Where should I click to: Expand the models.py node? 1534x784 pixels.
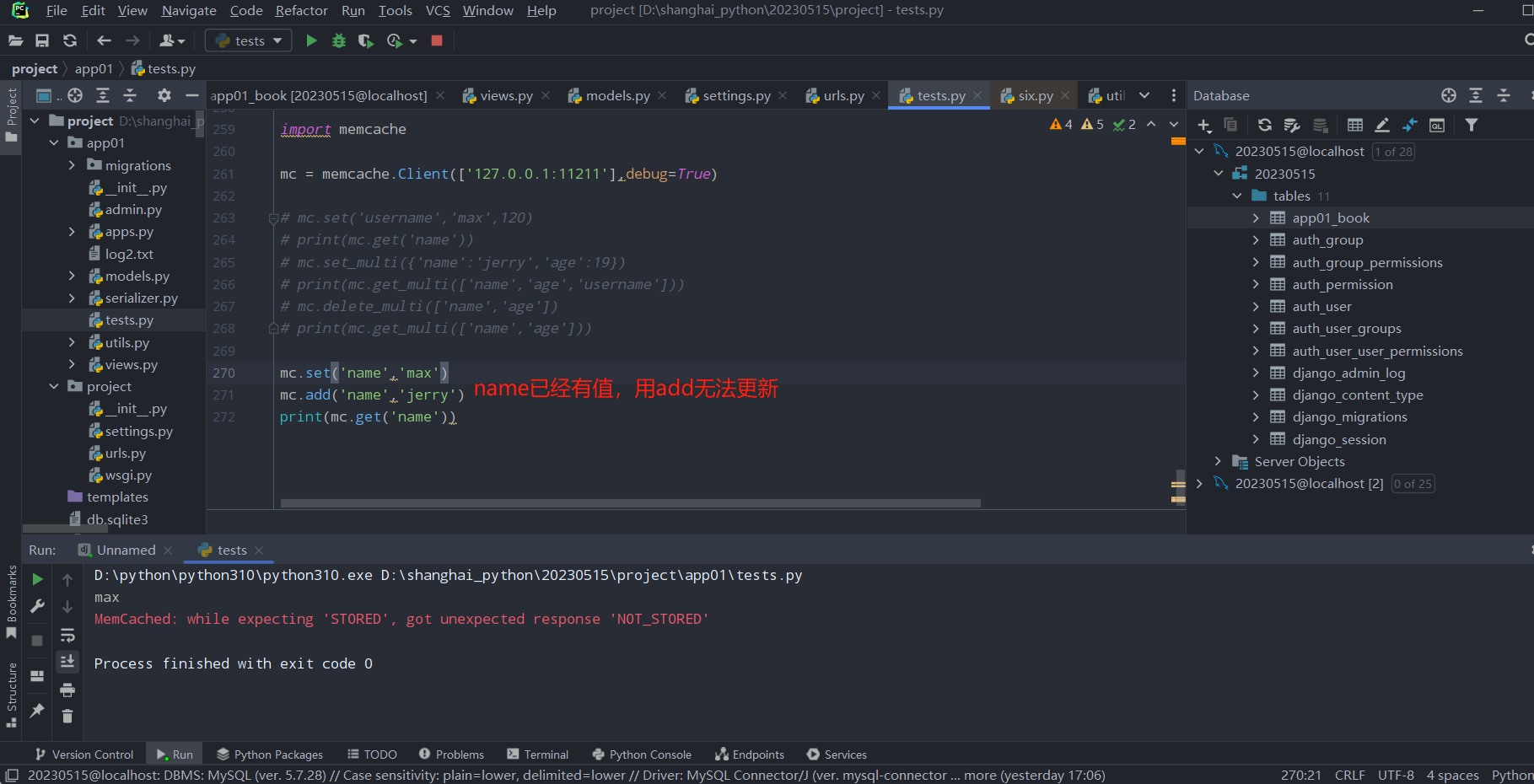click(72, 276)
